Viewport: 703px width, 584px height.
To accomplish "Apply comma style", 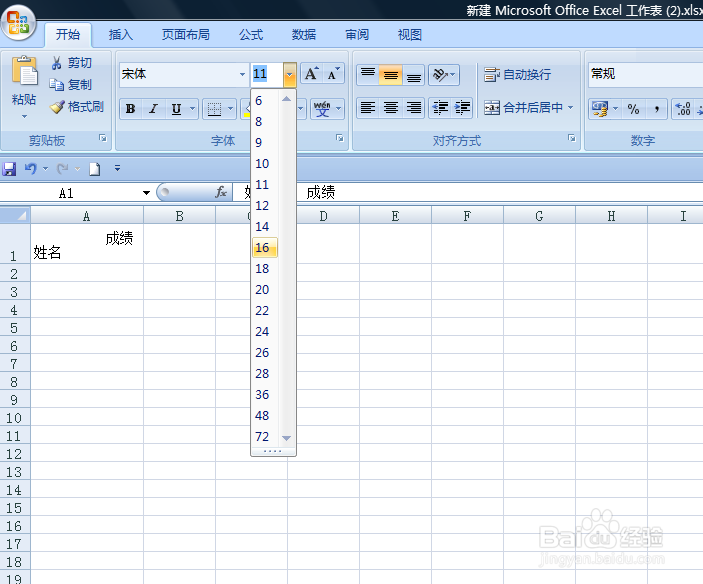I will pos(656,109).
